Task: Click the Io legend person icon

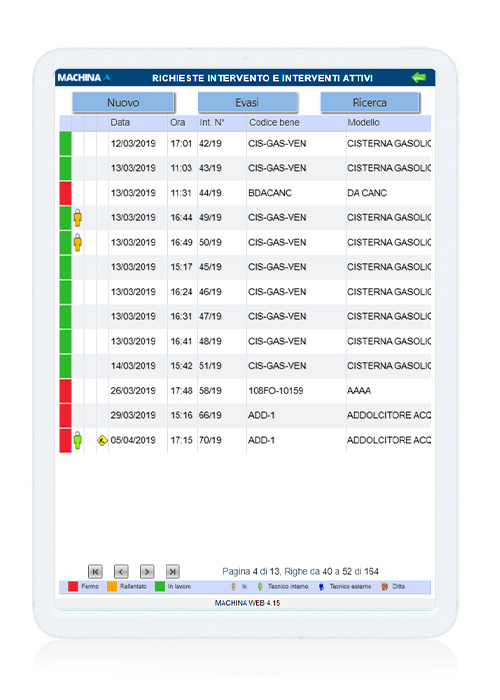Action: [x=233, y=587]
